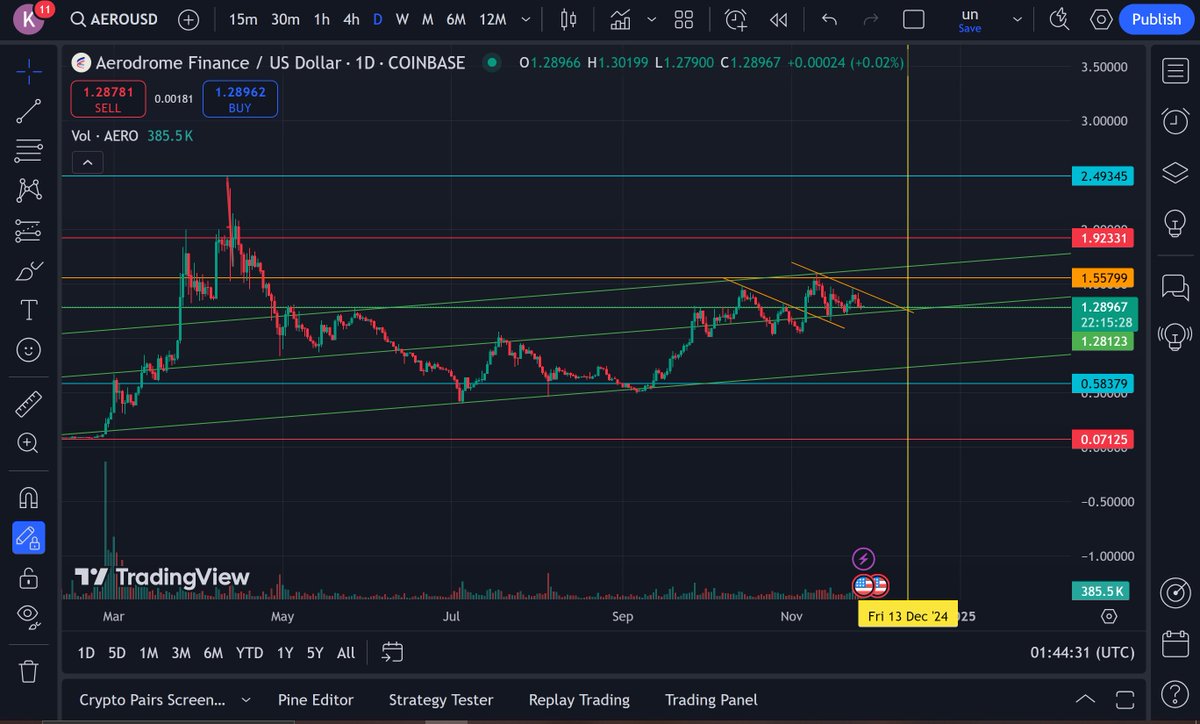Click the Publish button
This screenshot has height=724, width=1200.
click(1156, 19)
